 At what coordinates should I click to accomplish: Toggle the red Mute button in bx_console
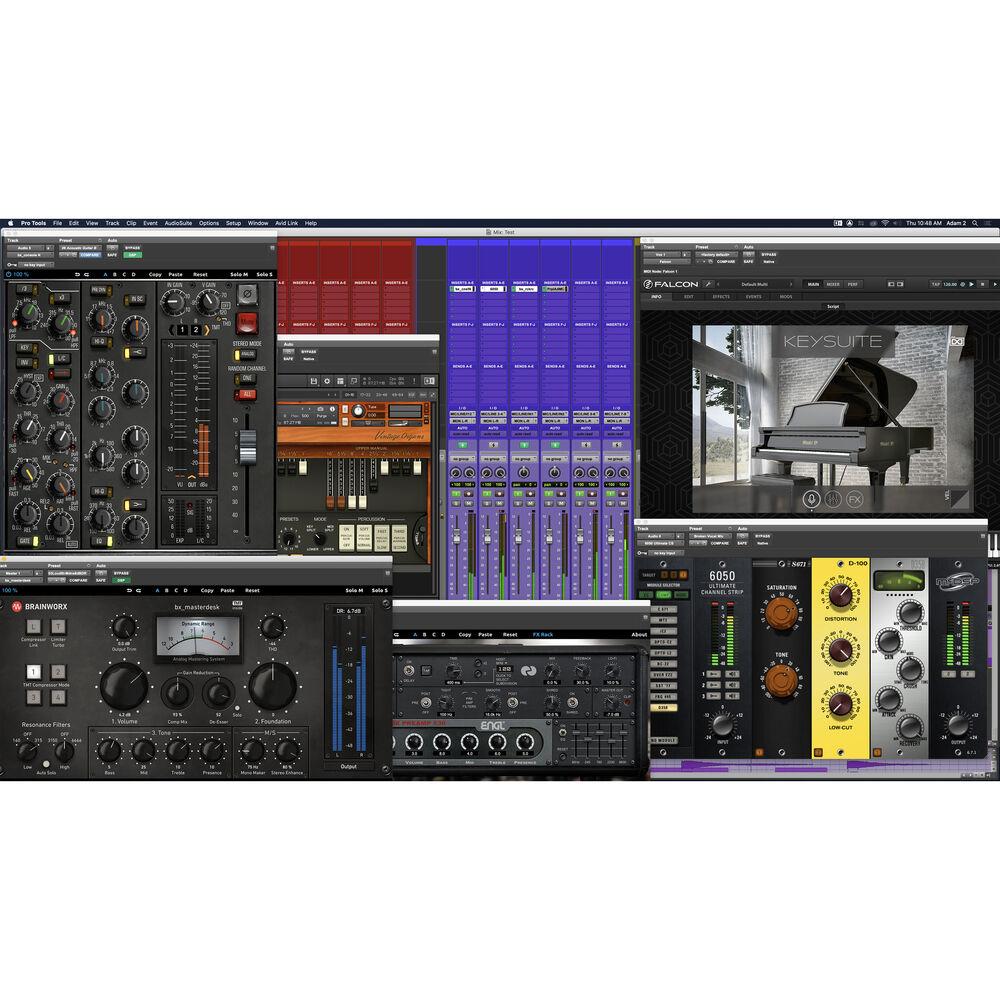247,322
